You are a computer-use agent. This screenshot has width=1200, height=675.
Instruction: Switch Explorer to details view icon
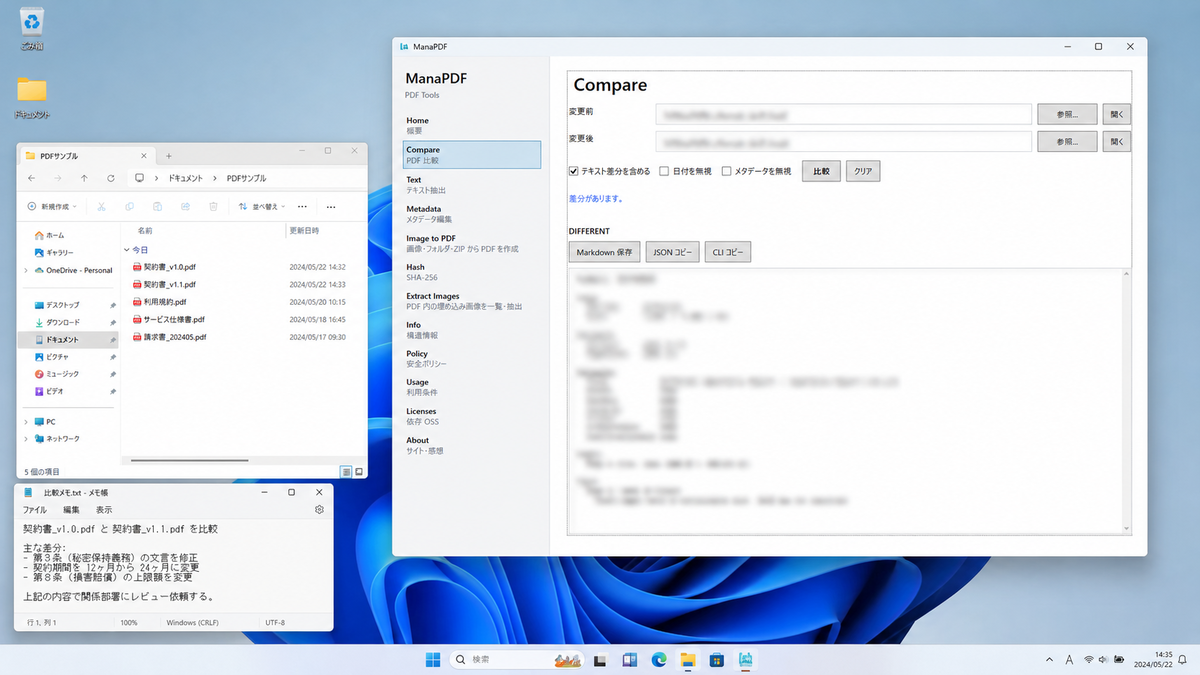346,471
